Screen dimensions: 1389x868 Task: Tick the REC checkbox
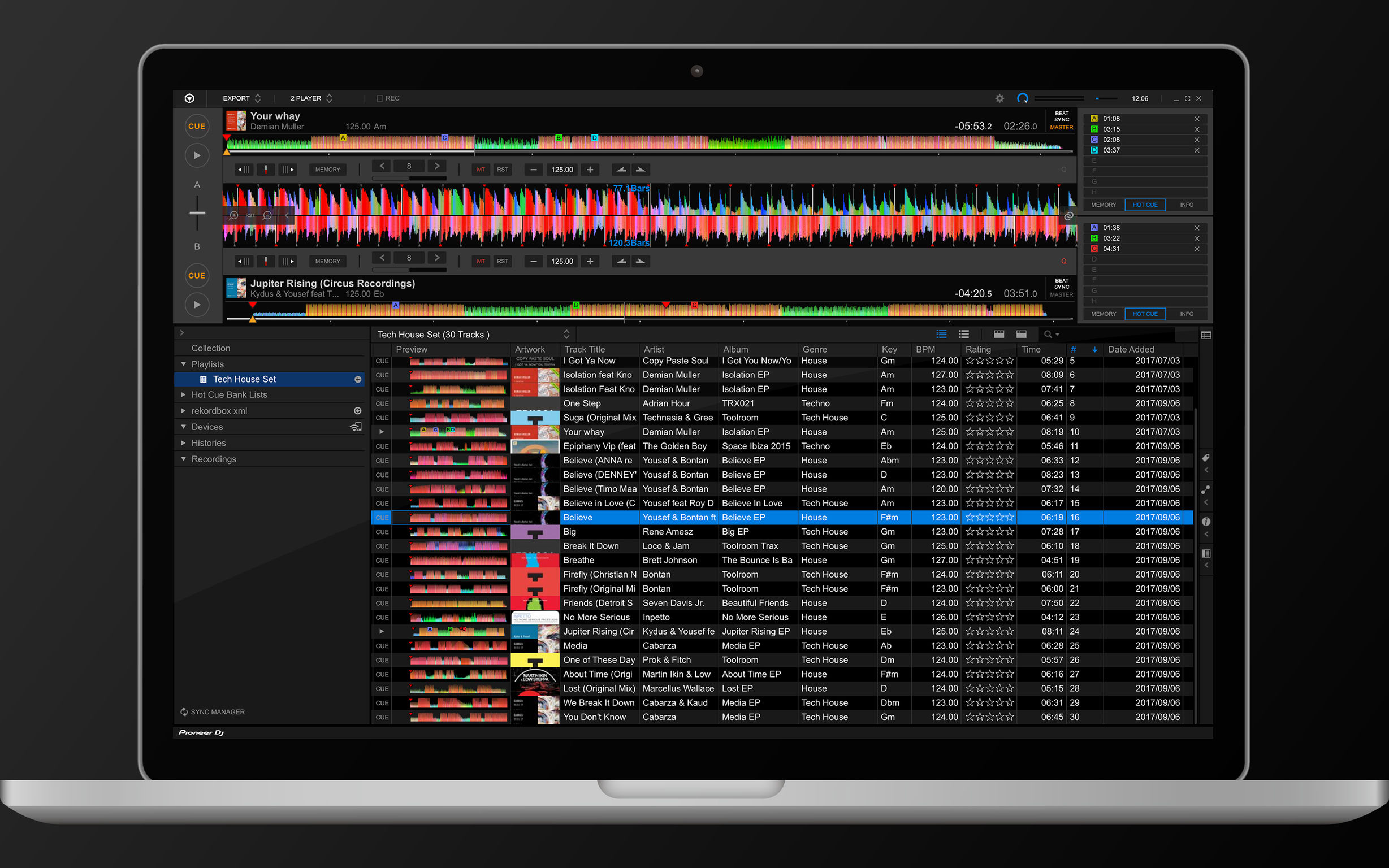(379, 98)
